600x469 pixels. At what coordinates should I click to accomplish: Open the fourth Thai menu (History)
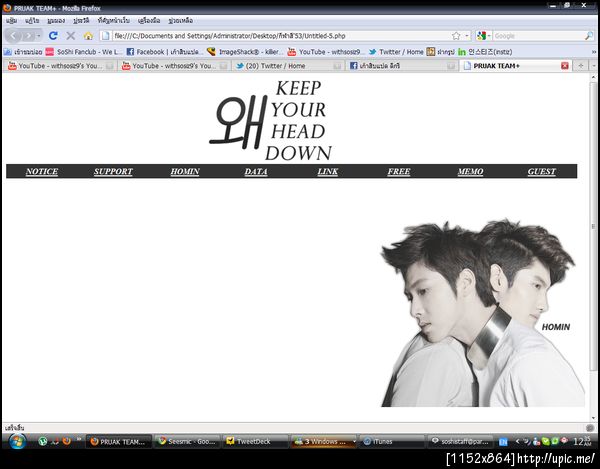point(81,21)
